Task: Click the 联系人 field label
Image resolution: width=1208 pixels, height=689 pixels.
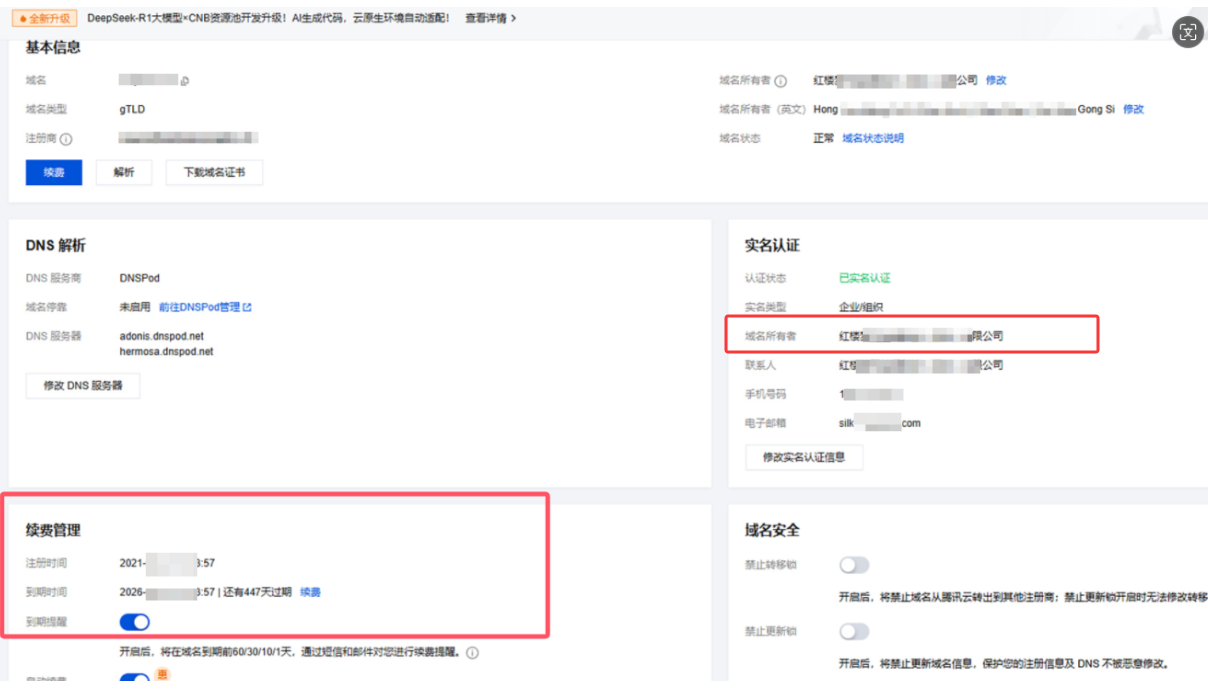Action: point(760,365)
